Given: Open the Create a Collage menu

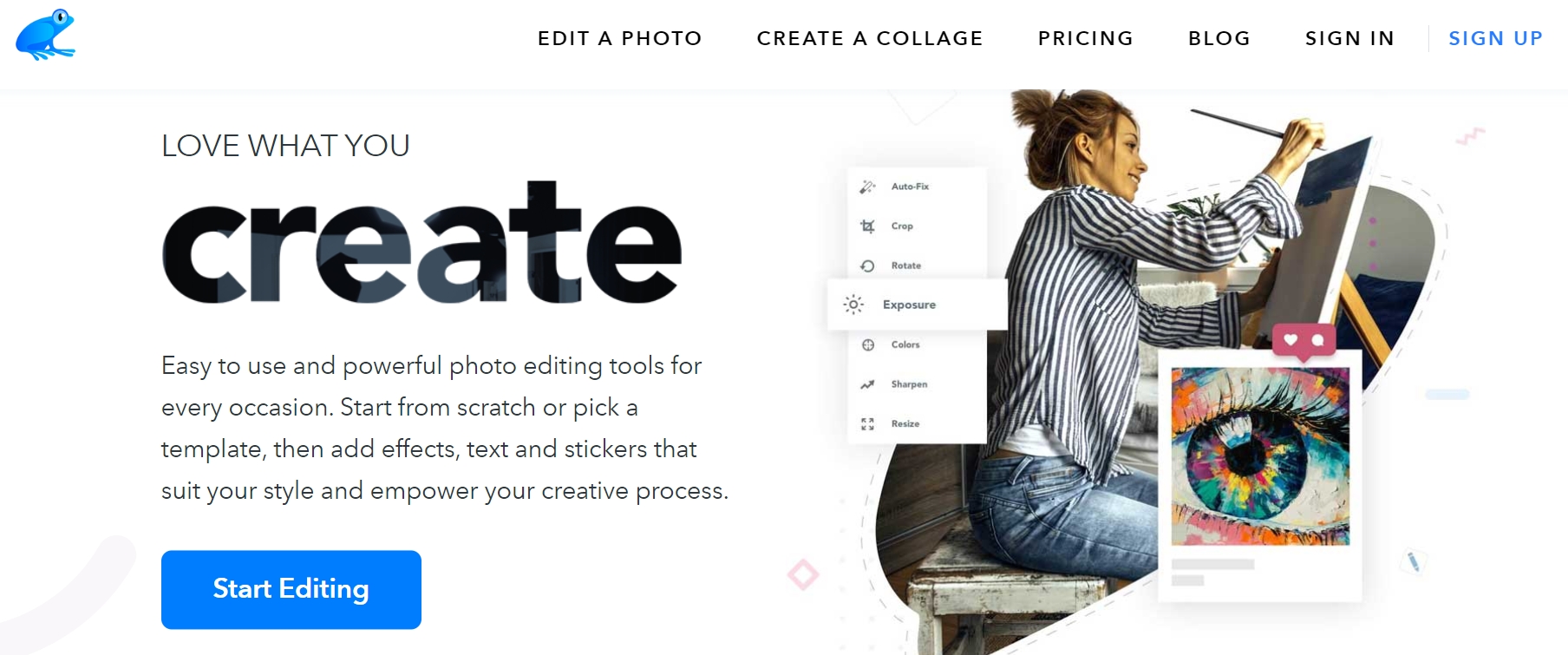Looking at the screenshot, I should (x=869, y=38).
